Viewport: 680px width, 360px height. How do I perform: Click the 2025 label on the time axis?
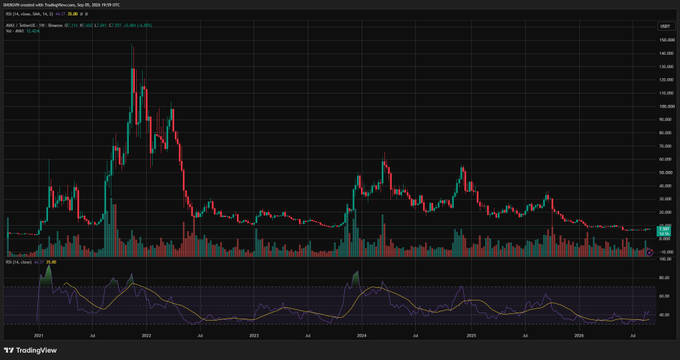(x=471, y=336)
